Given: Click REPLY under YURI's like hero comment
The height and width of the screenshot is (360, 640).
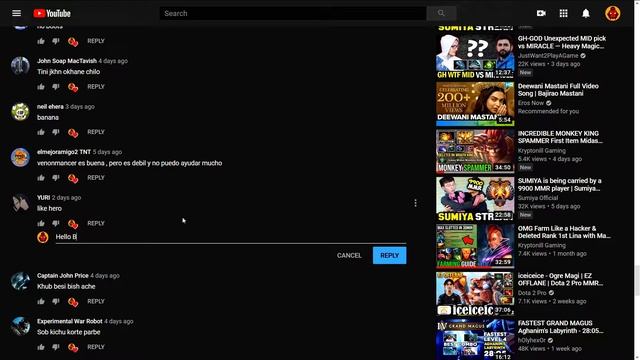Looking at the screenshot, I should pyautogui.click(x=96, y=223).
